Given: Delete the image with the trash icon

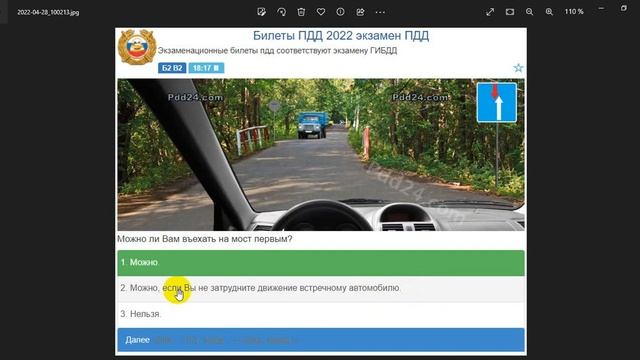Looking at the screenshot, I should point(301,12).
